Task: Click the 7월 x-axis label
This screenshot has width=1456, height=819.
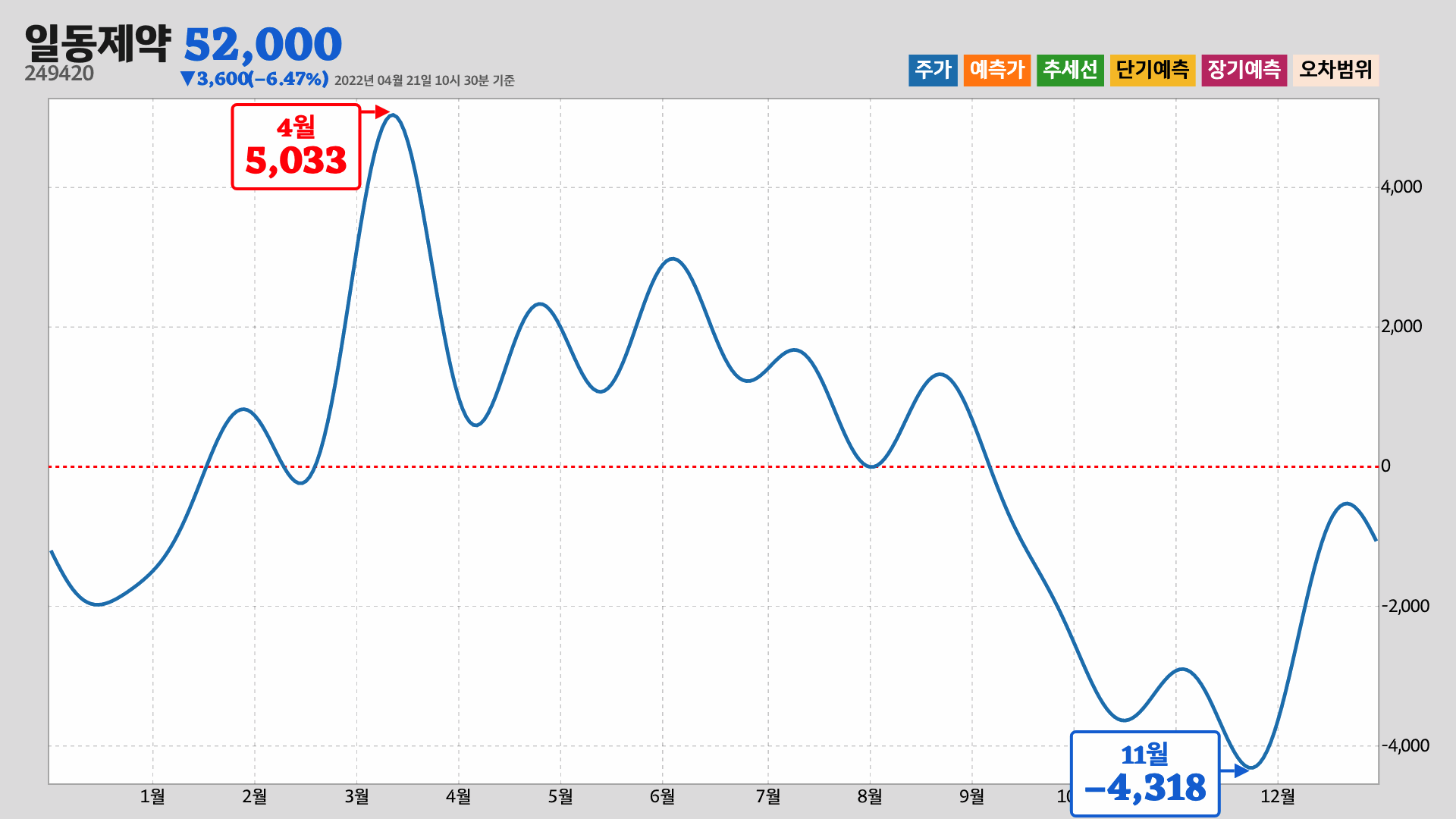Action: coord(768,796)
